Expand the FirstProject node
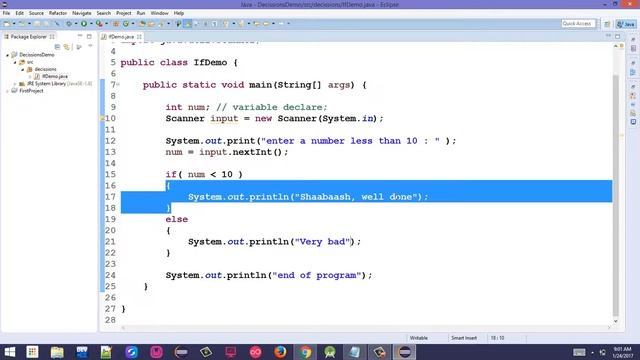640x360 pixels. click(7, 91)
